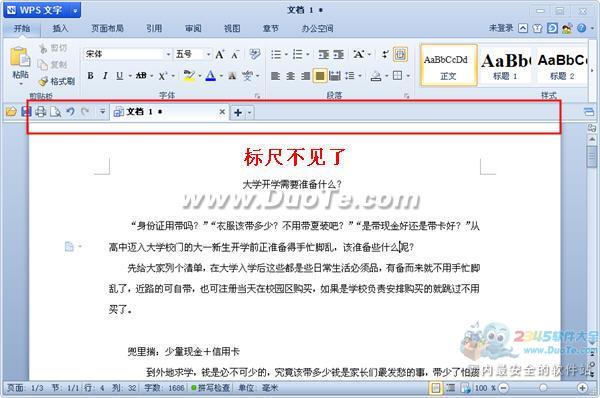Click the Chinese layout (A with arrows) icon
Viewport: 600px width, 398px height.
[x=359, y=54]
